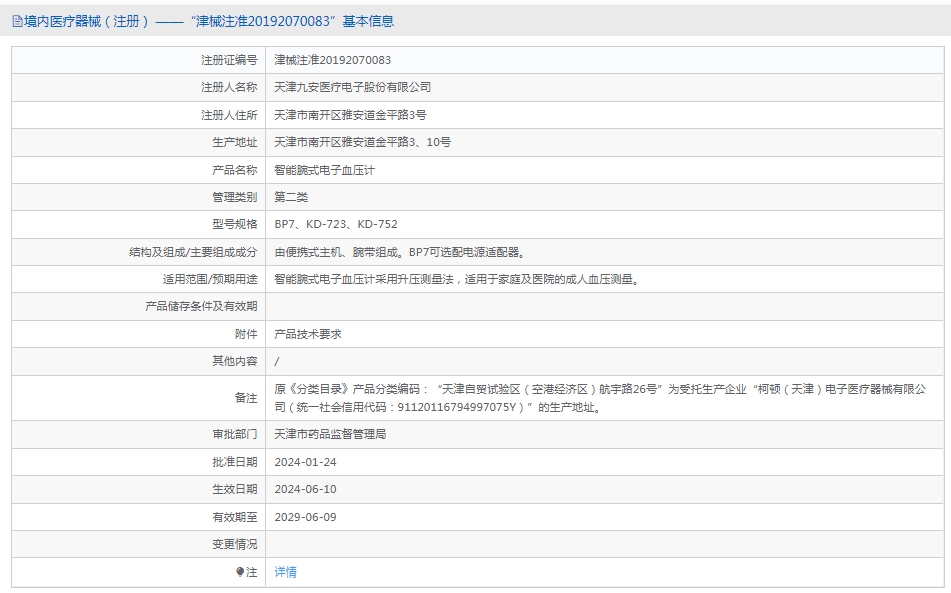The width and height of the screenshot is (951, 593).
Task: Select registrant name 天津九安医疗电子股份有限公司
Action: pos(353,88)
